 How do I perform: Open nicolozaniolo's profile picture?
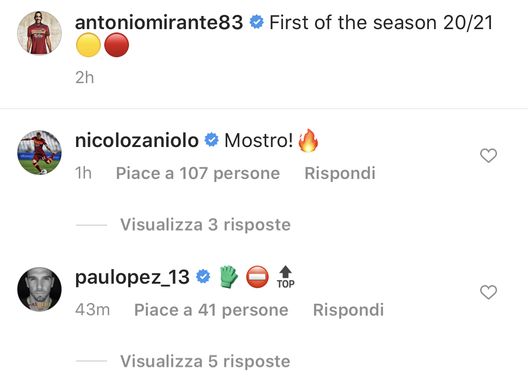click(x=39, y=153)
